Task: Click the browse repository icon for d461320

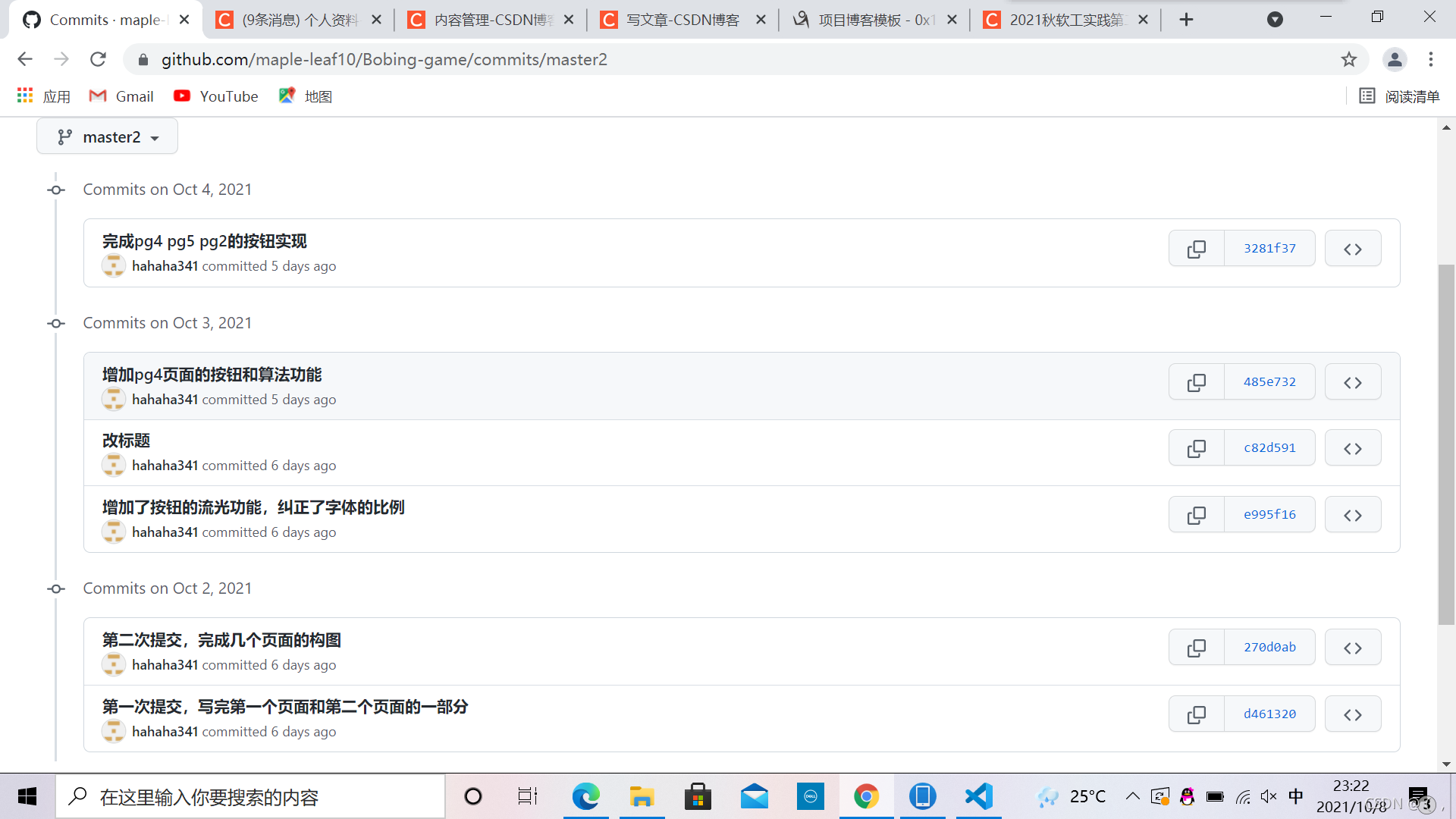Action: pos(1354,713)
